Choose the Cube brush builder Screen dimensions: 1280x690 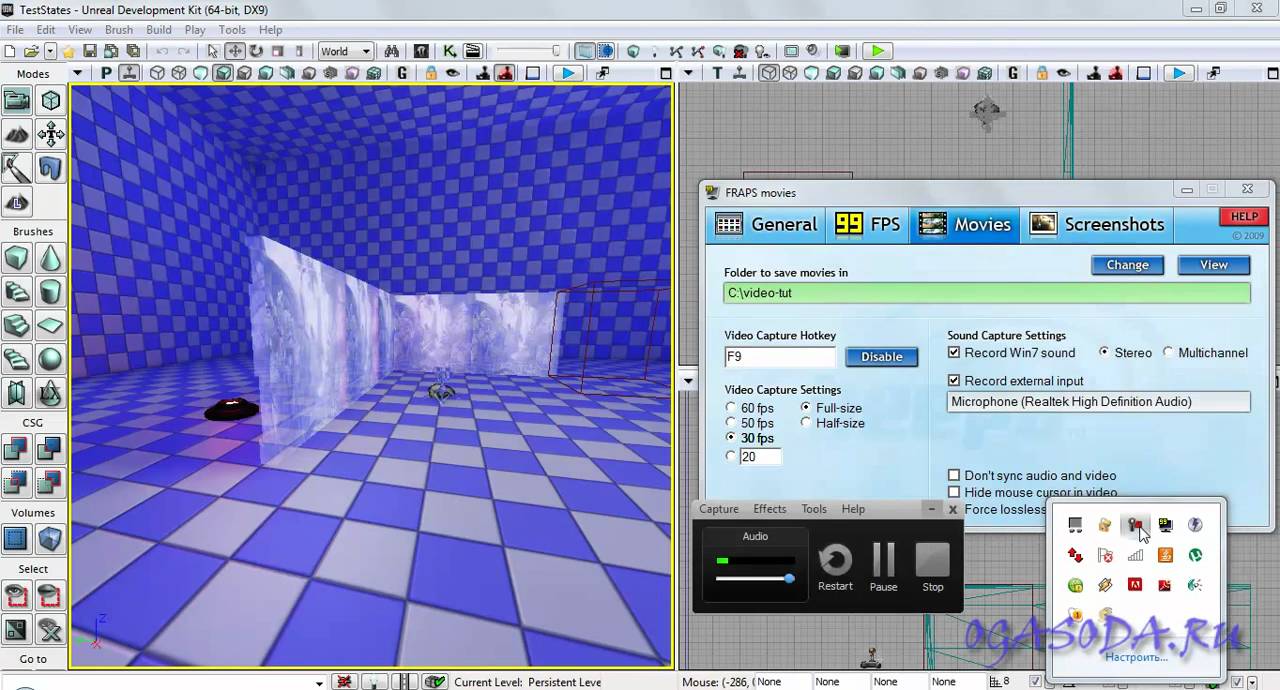17,260
